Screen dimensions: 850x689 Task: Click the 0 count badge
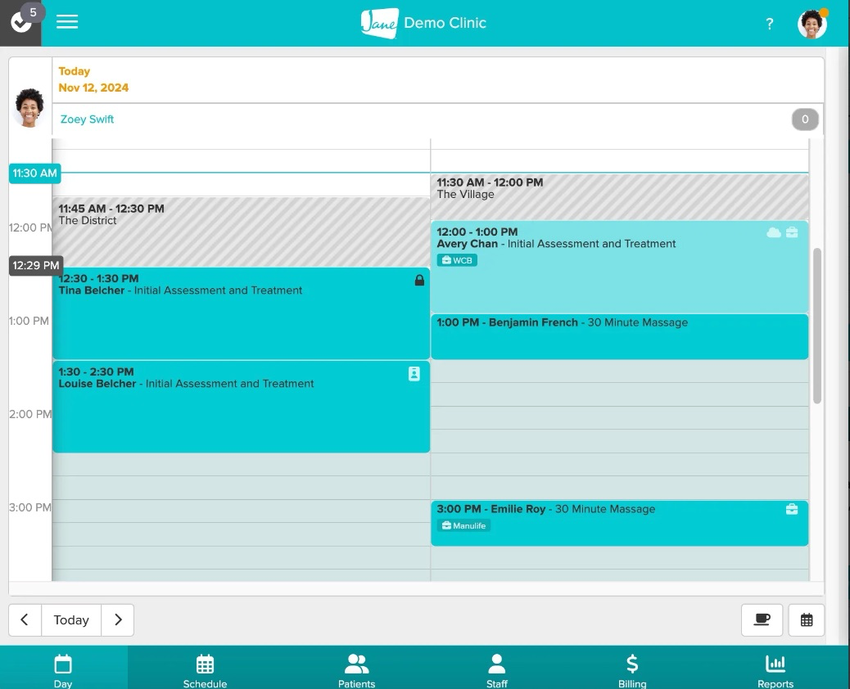click(805, 119)
